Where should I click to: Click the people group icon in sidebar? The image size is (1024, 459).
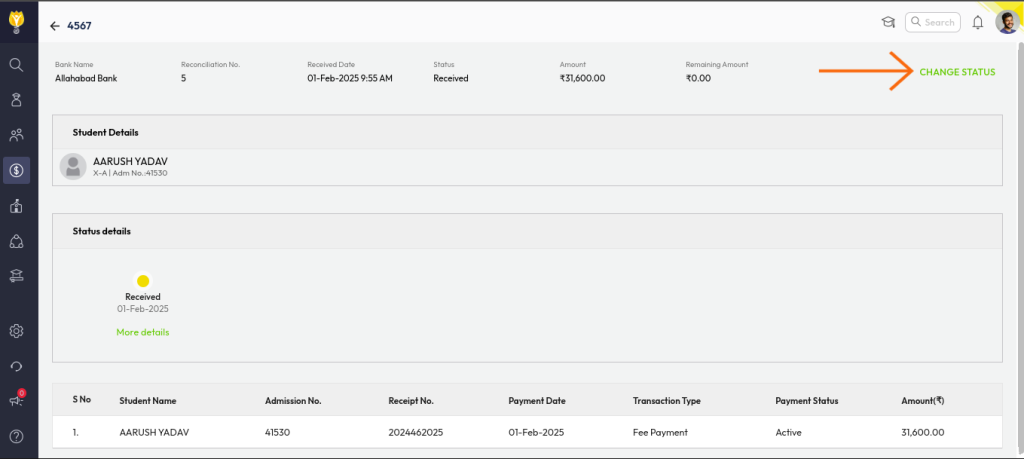(x=17, y=135)
